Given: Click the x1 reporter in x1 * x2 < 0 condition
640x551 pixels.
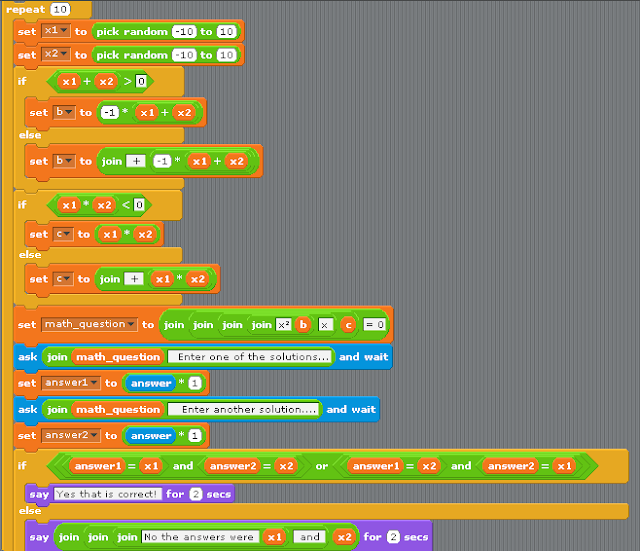Looking at the screenshot, I should coord(69,205).
